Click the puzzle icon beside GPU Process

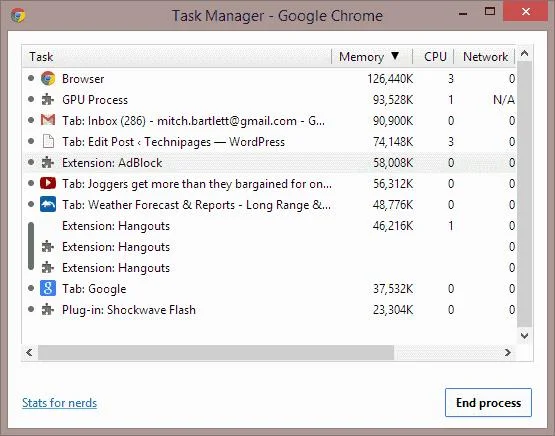[48, 100]
